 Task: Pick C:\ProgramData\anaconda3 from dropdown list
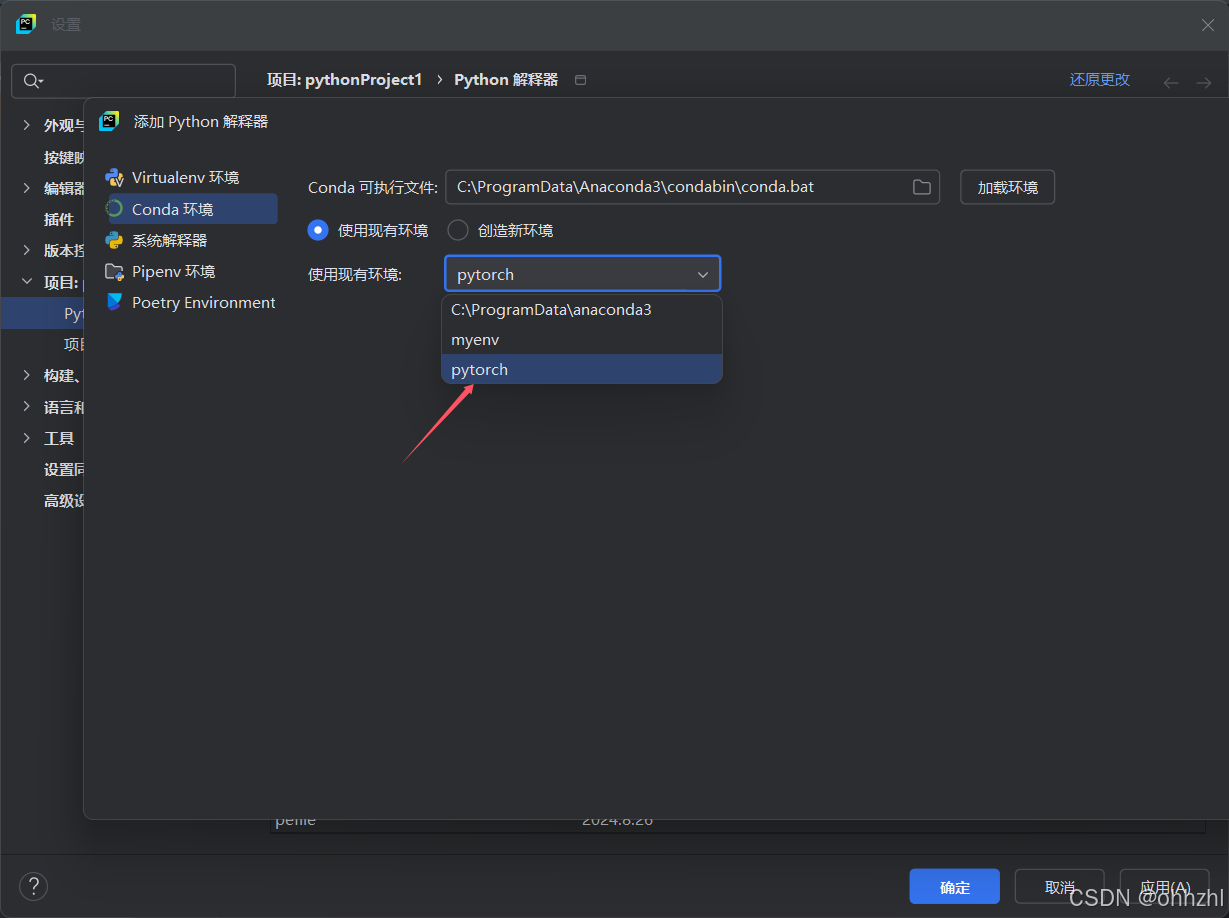(x=582, y=310)
